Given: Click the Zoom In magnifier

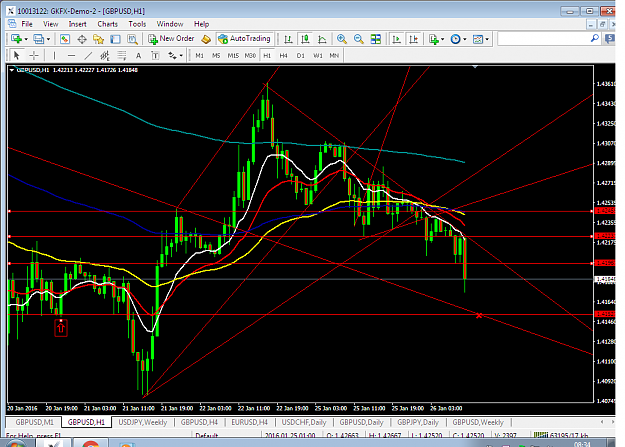Looking at the screenshot, I should pyautogui.click(x=342, y=39).
